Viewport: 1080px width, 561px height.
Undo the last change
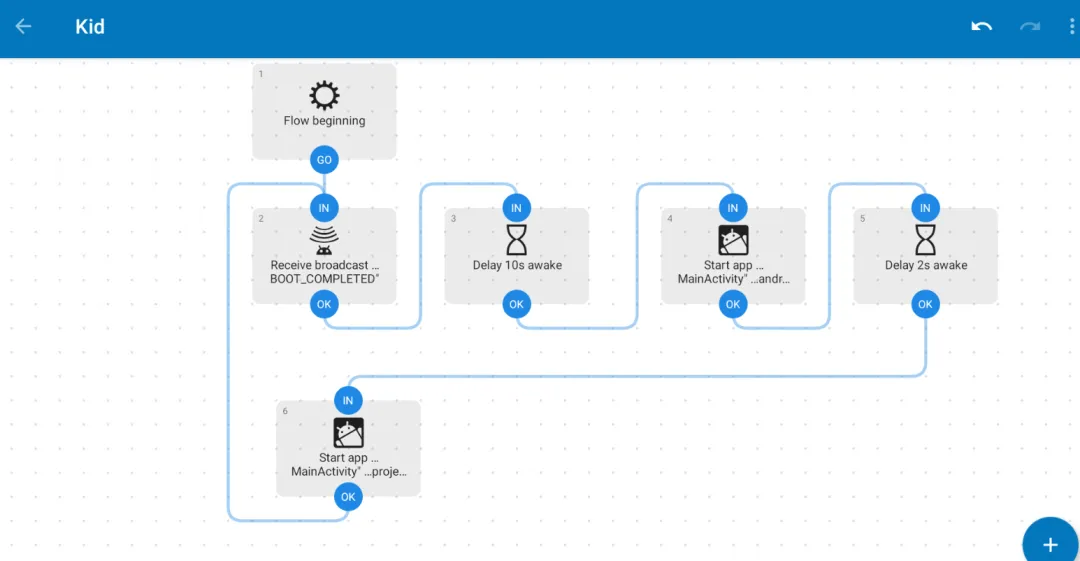pyautogui.click(x=982, y=27)
